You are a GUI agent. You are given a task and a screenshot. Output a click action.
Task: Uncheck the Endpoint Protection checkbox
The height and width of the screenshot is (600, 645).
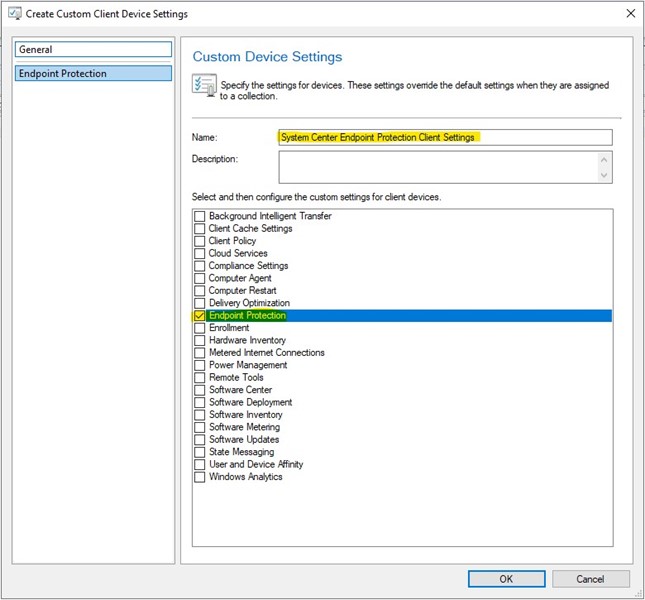click(200, 316)
